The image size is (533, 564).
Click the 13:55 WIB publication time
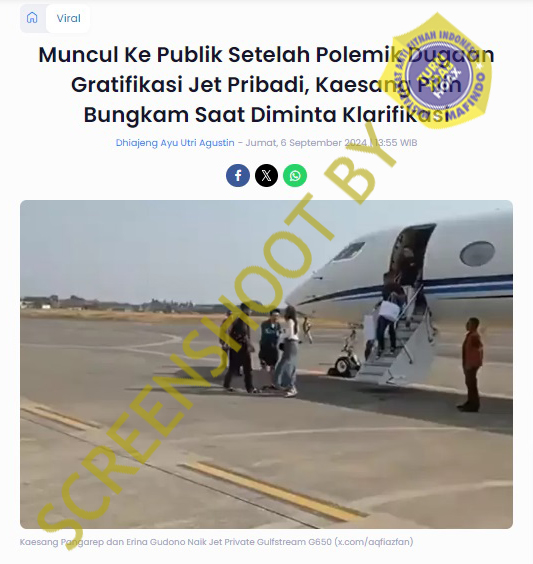pyautogui.click(x=396, y=143)
